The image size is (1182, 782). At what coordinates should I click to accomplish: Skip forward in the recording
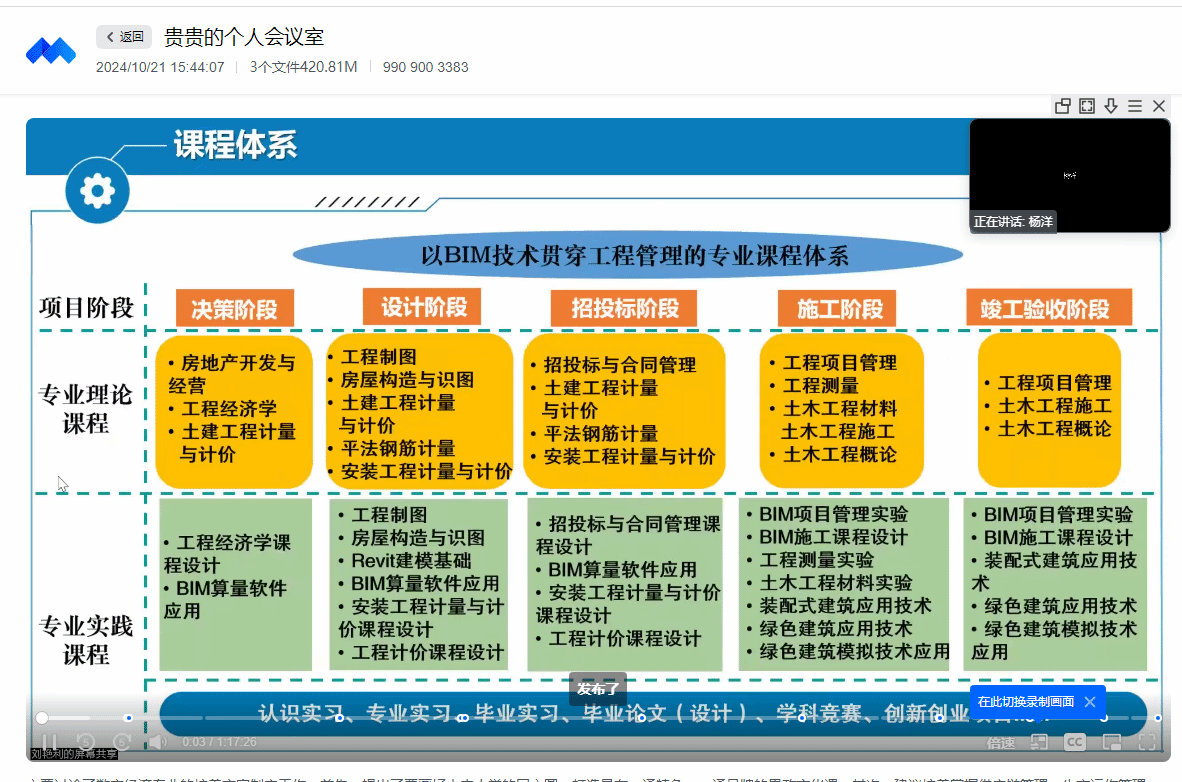121,742
